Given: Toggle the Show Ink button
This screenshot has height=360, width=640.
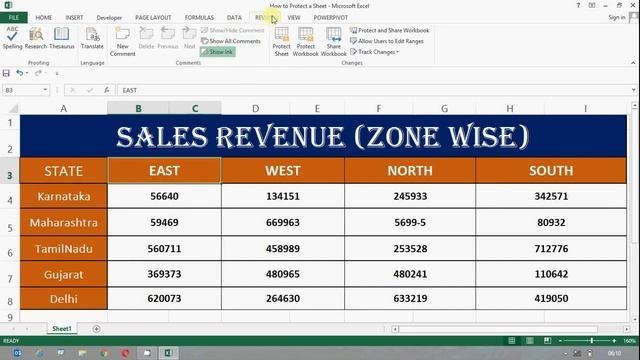Looking at the screenshot, I should 217,52.
